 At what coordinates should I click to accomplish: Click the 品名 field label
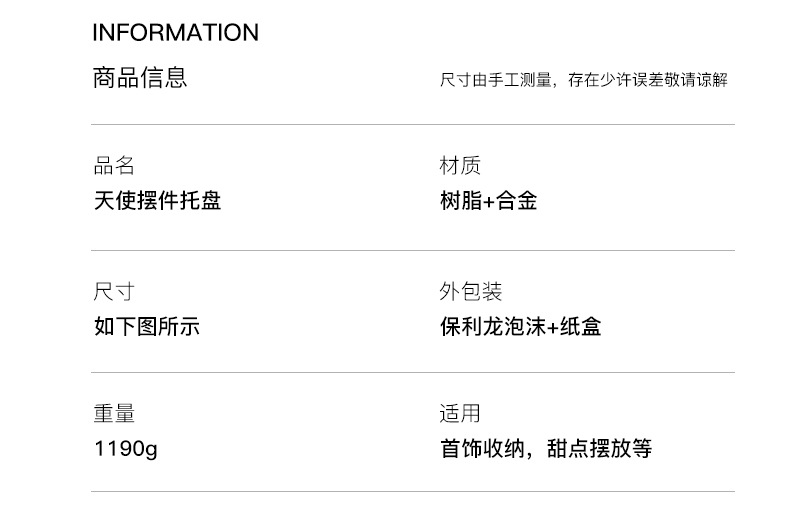click(114, 166)
